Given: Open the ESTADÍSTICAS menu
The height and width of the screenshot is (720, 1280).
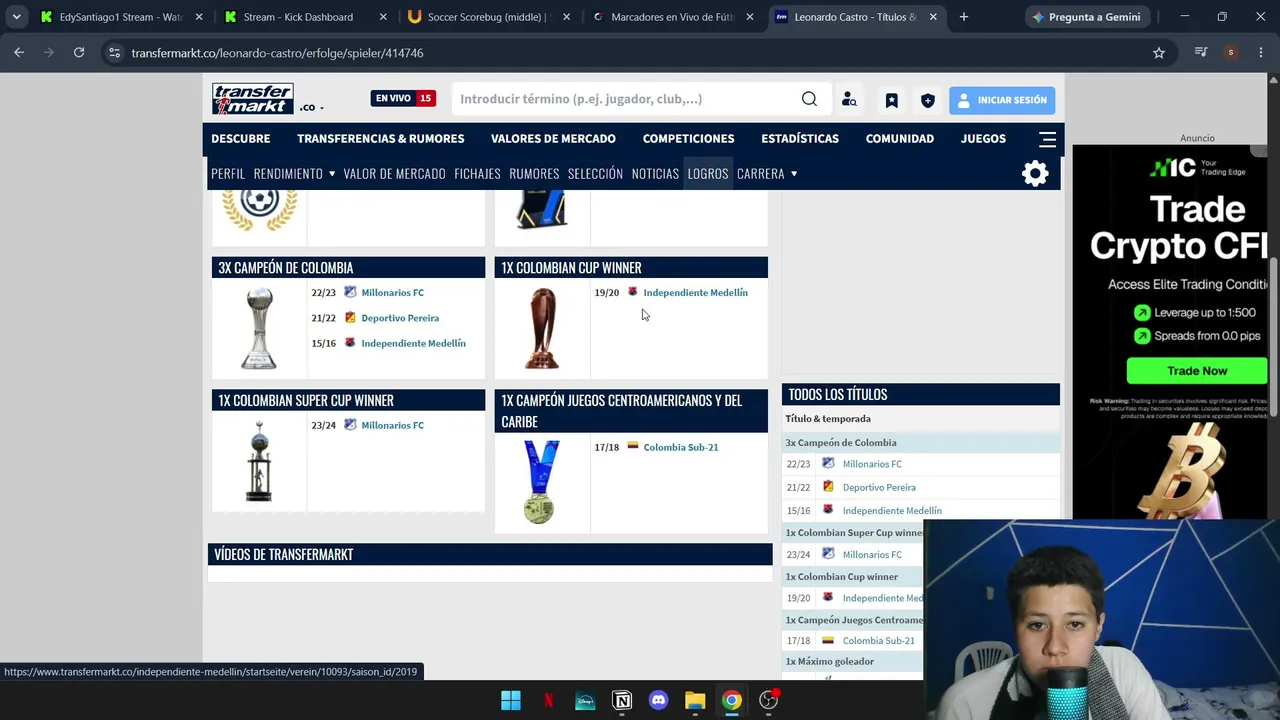Looking at the screenshot, I should point(800,139).
